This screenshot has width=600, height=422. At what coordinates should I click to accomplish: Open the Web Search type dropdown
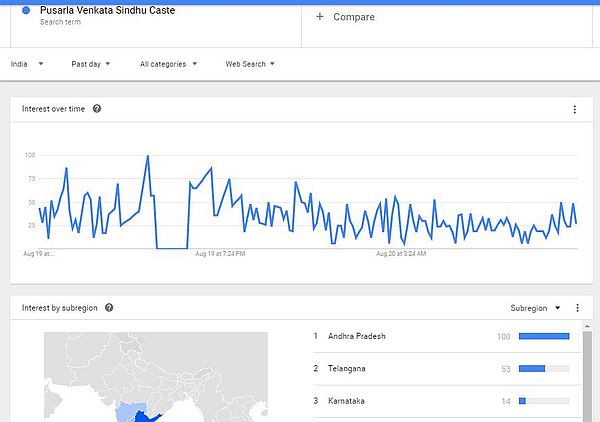(250, 64)
